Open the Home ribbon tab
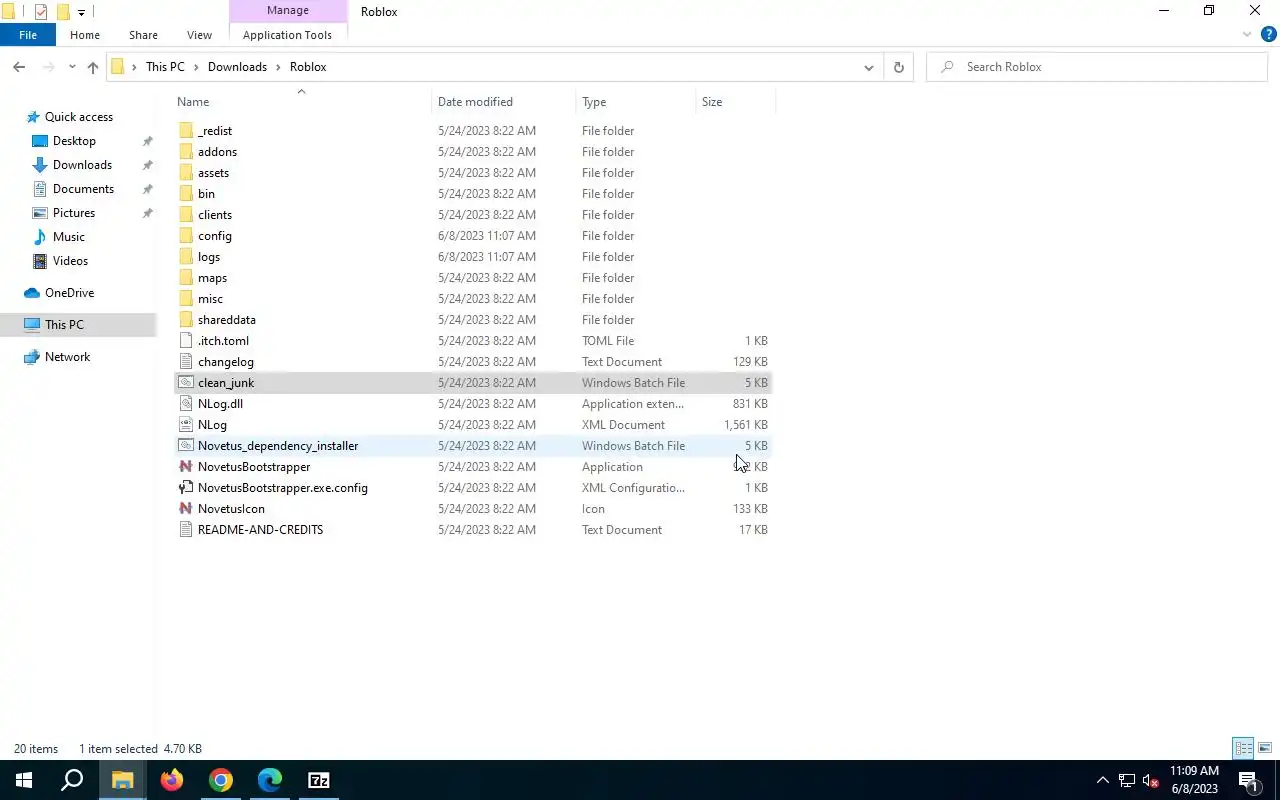This screenshot has height=800, width=1280. point(85,35)
